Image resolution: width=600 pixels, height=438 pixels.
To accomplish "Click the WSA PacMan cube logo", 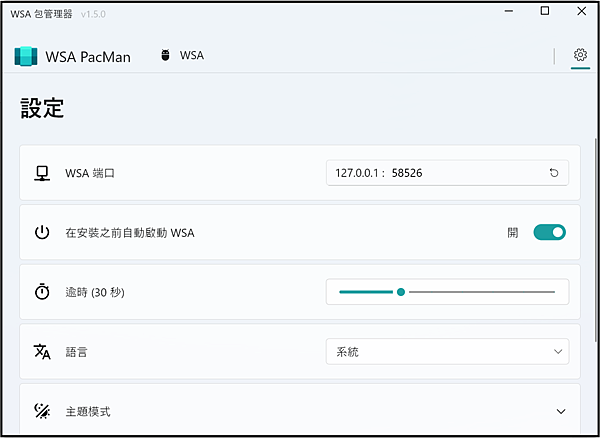I will tap(26, 56).
